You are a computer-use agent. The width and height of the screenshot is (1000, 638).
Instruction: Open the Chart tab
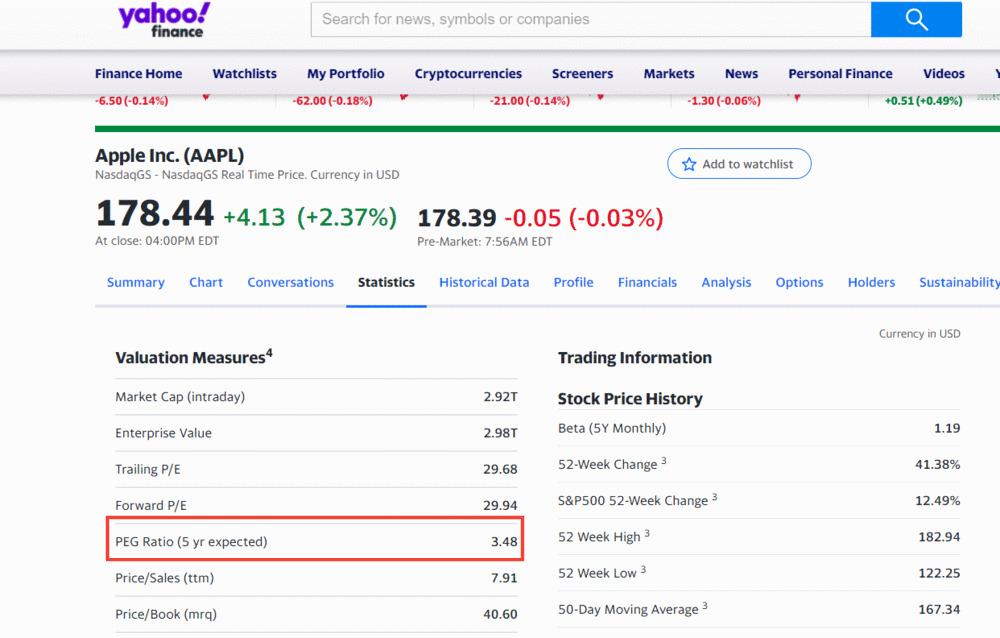pos(206,282)
